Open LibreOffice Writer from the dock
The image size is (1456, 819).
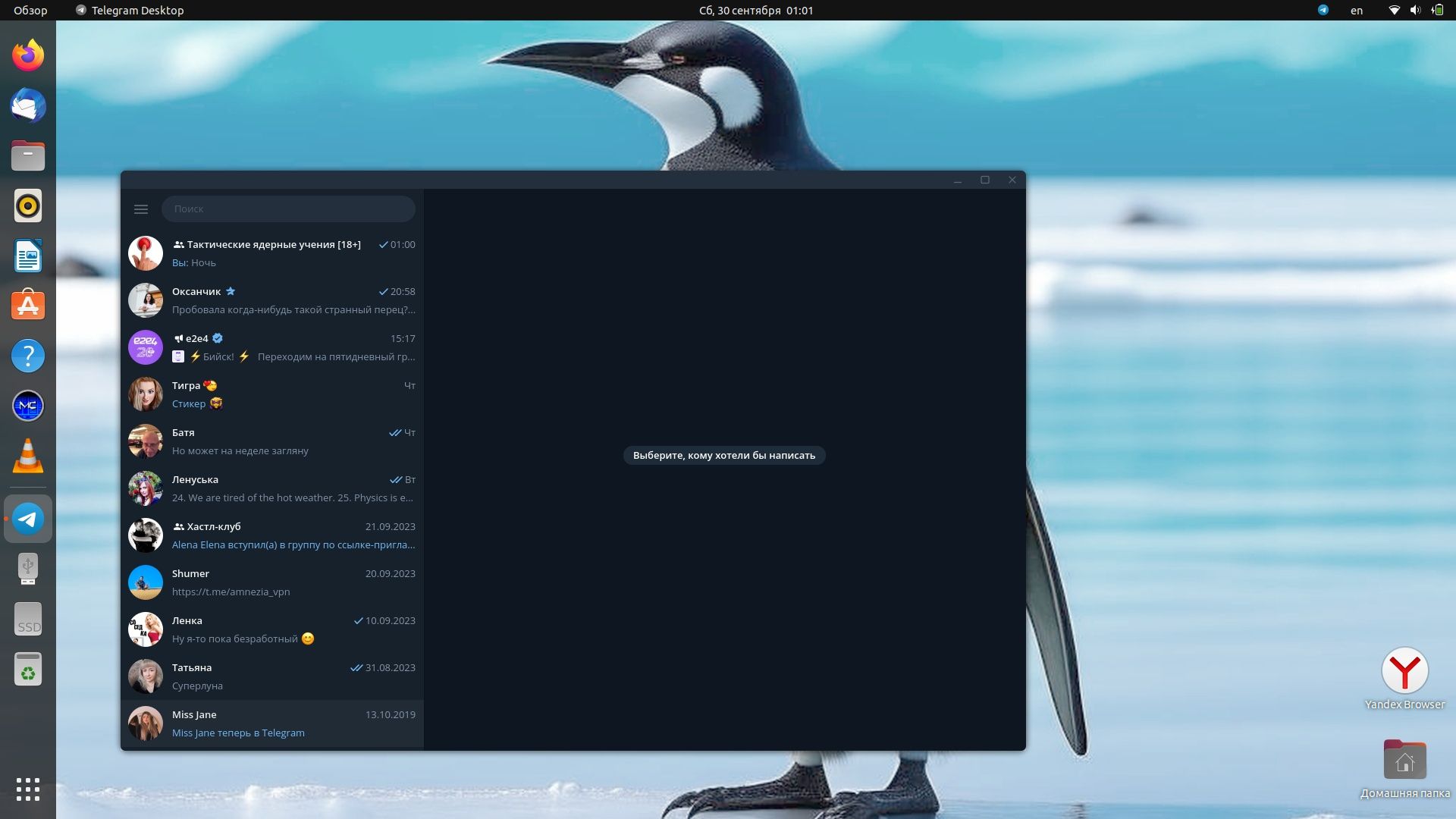(28, 256)
